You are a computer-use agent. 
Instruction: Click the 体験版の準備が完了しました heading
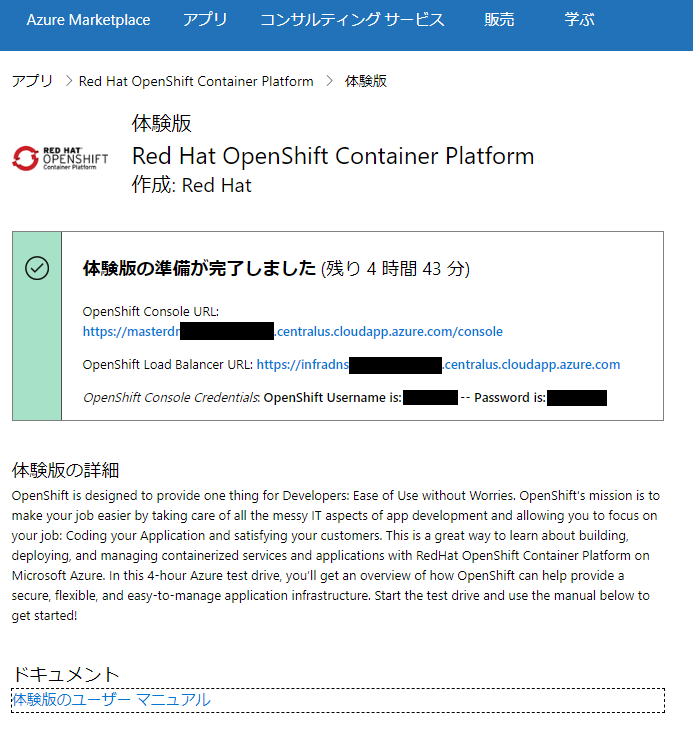point(199,268)
